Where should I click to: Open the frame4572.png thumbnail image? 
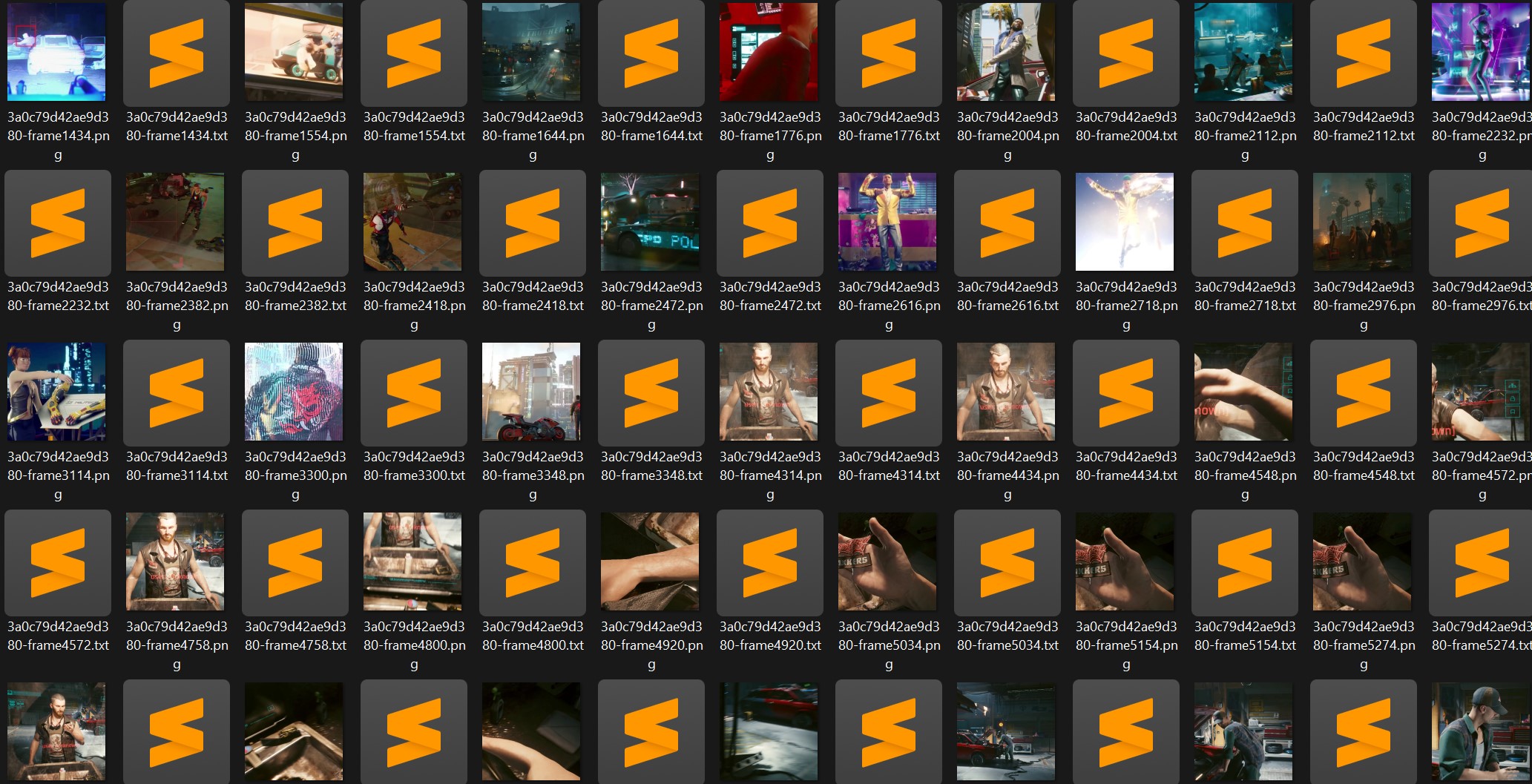pyautogui.click(x=1481, y=392)
